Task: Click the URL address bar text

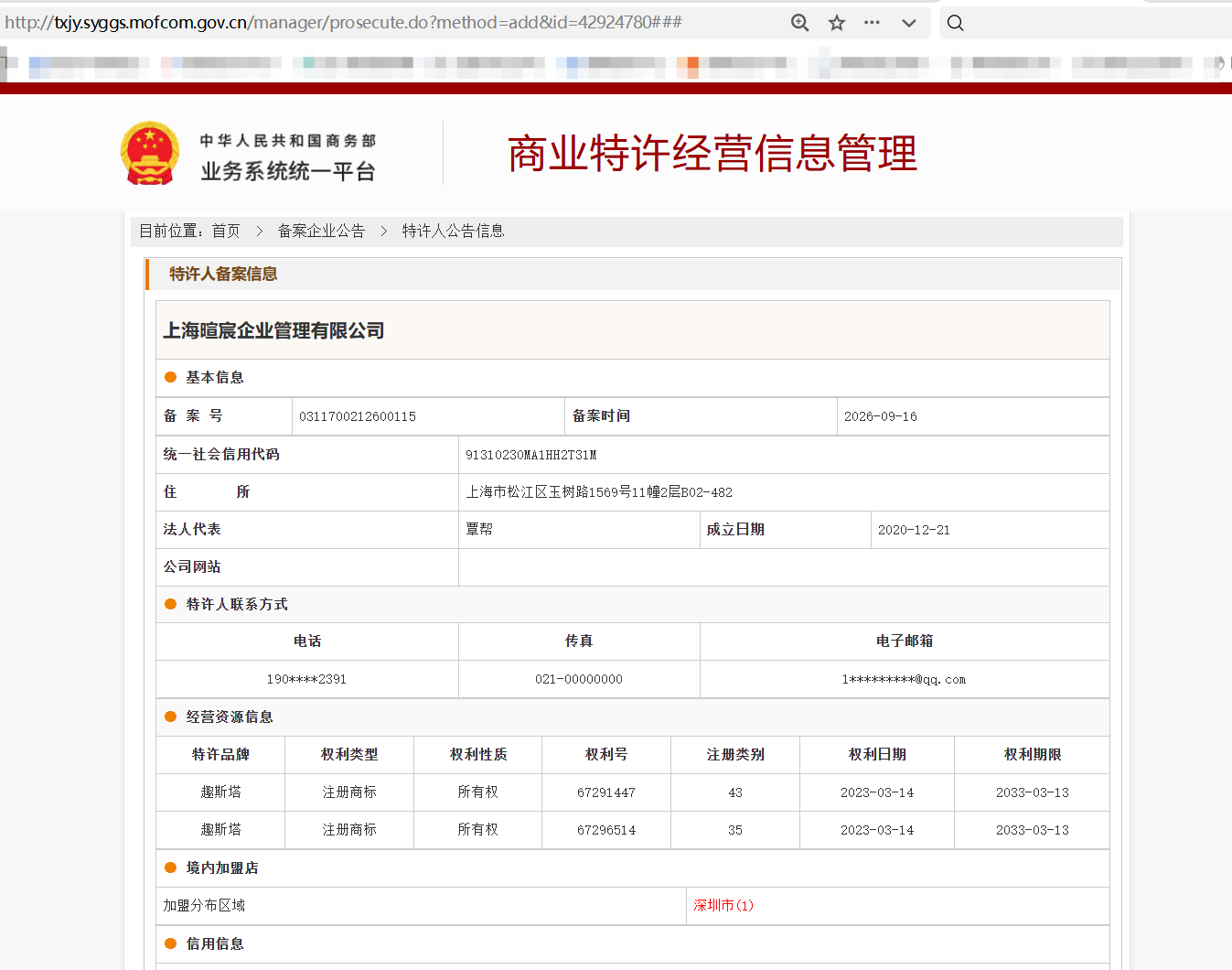Action: pyautogui.click(x=343, y=22)
